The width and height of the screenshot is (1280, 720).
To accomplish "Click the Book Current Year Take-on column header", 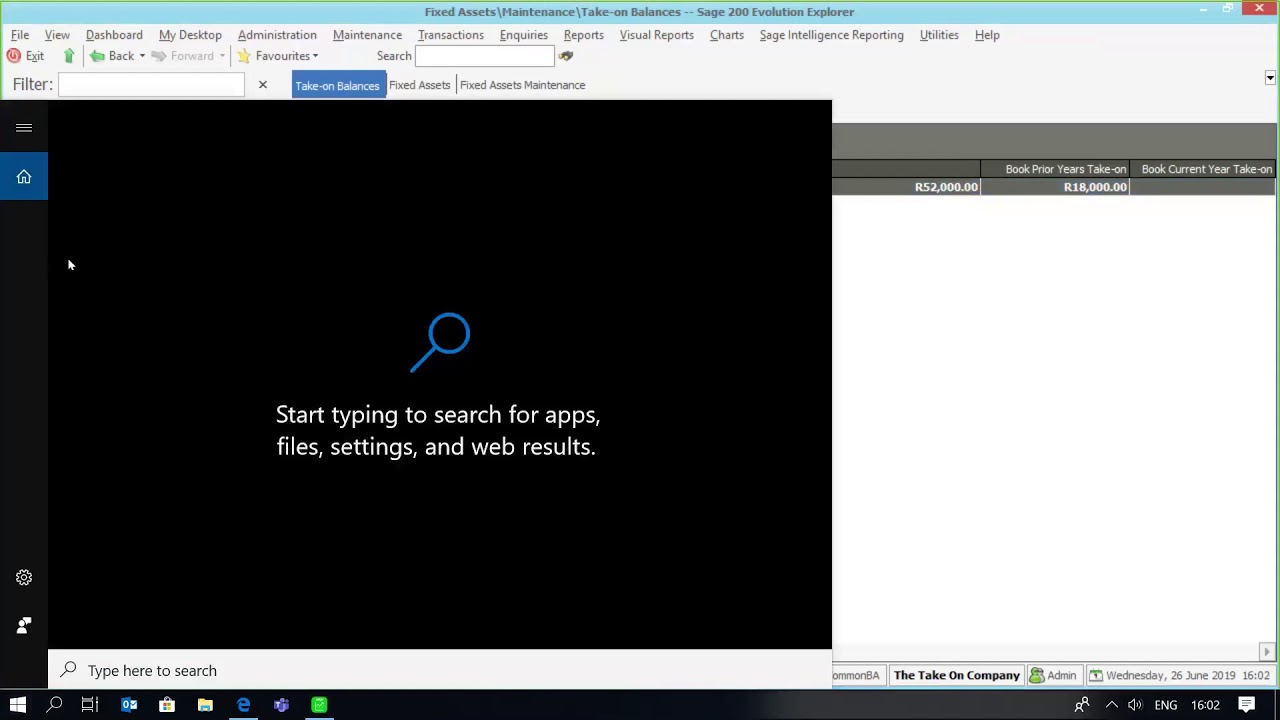I will point(1203,169).
